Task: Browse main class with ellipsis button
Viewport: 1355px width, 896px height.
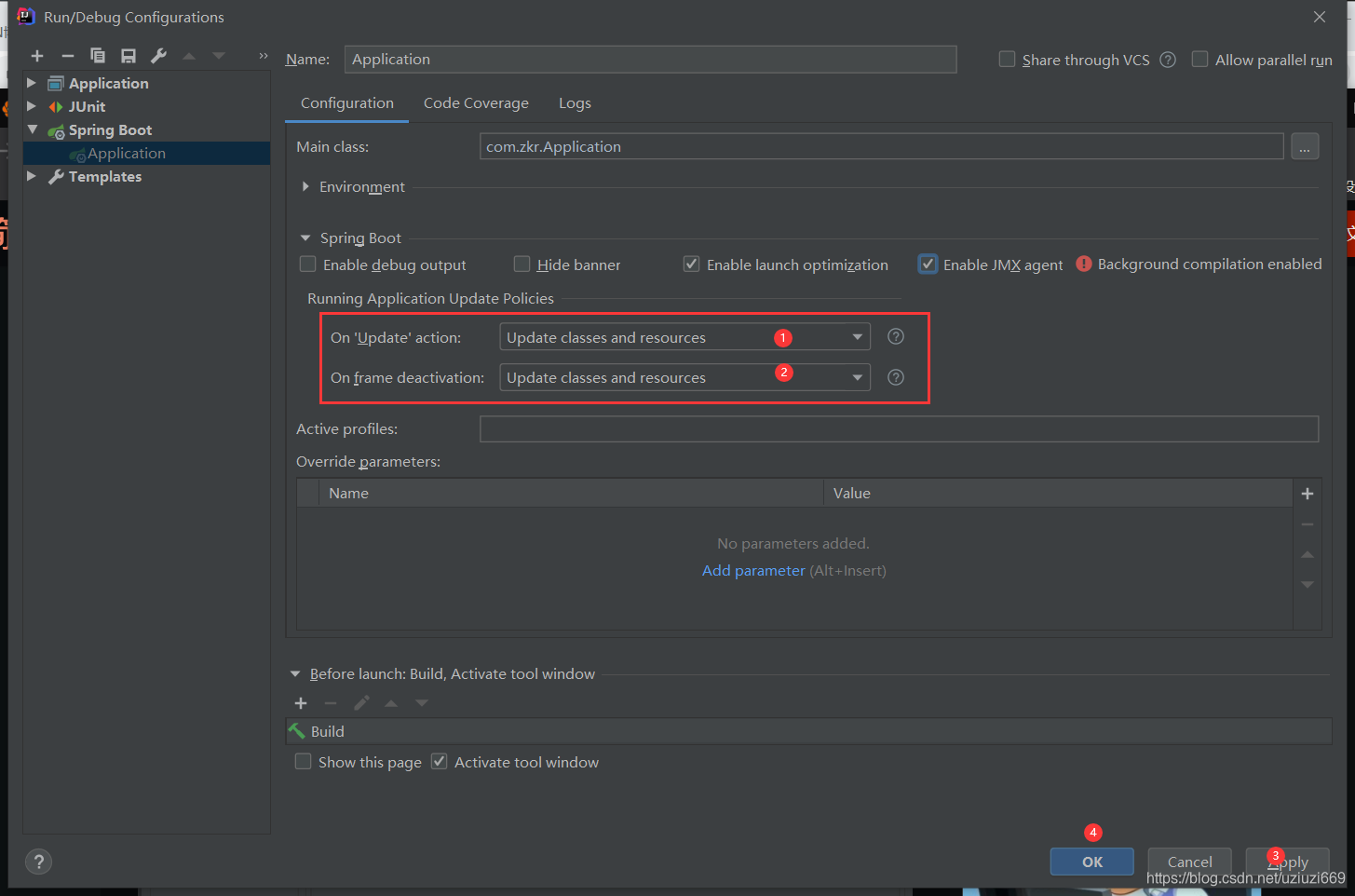Action: [x=1305, y=146]
